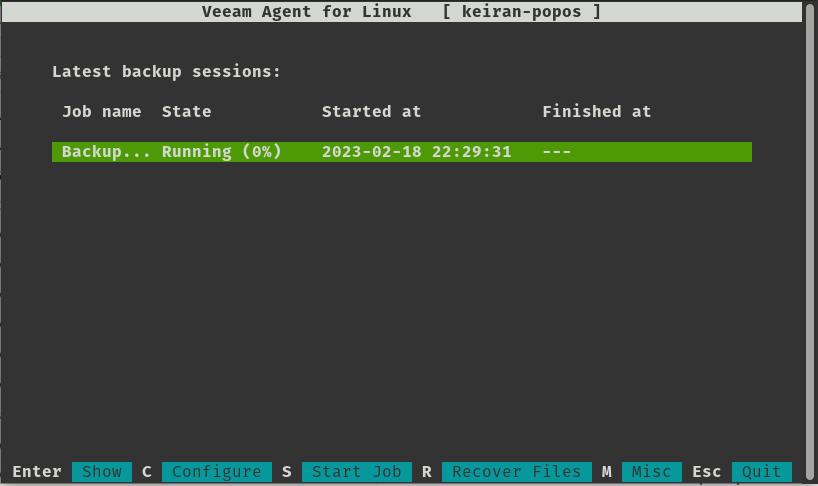This screenshot has height=486, width=818.
Task: Click the terminal's vertical scrollbar
Action: tap(811, 243)
